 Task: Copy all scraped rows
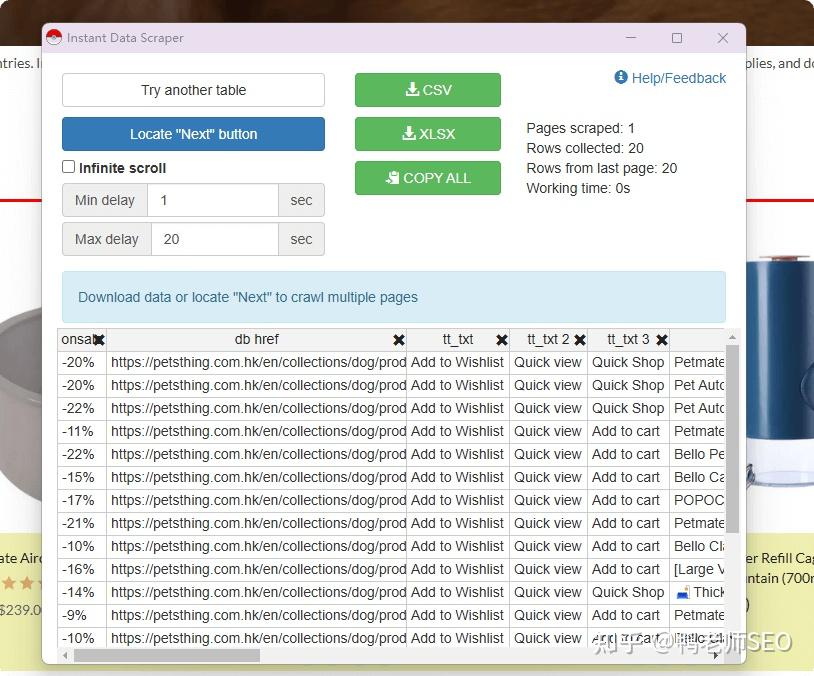pyautogui.click(x=428, y=178)
